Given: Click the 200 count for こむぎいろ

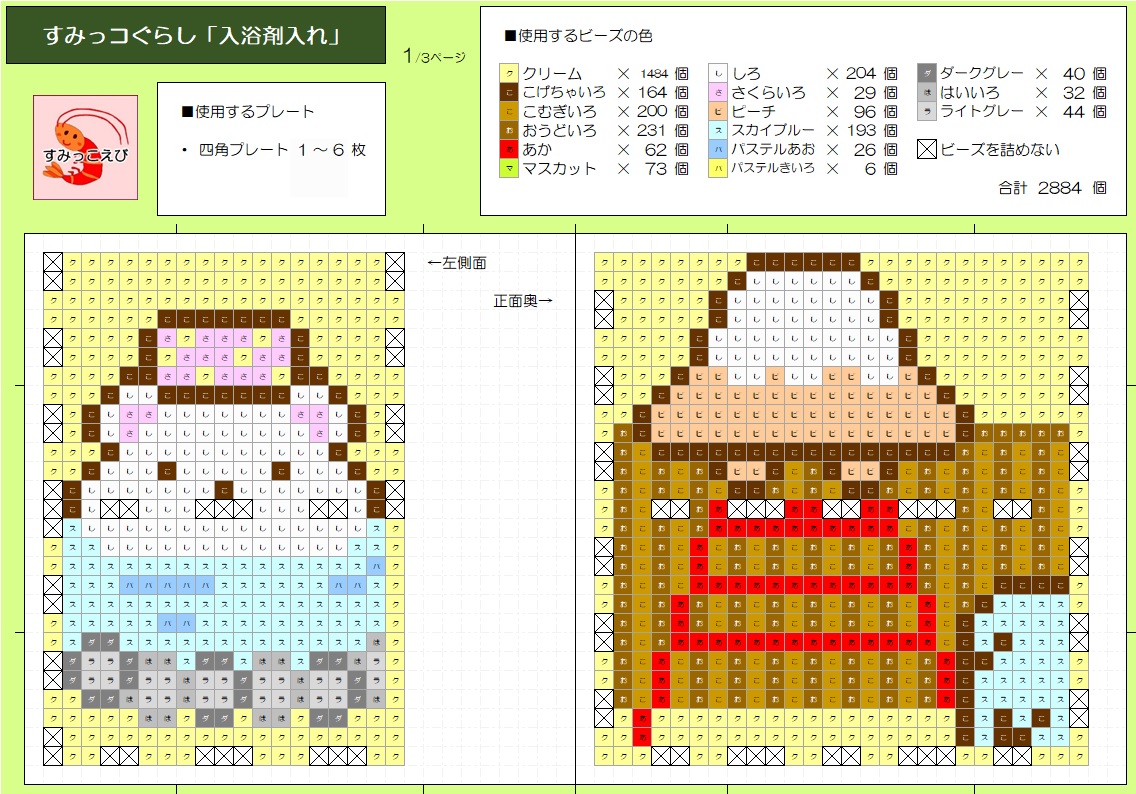Looking at the screenshot, I should pos(652,112).
